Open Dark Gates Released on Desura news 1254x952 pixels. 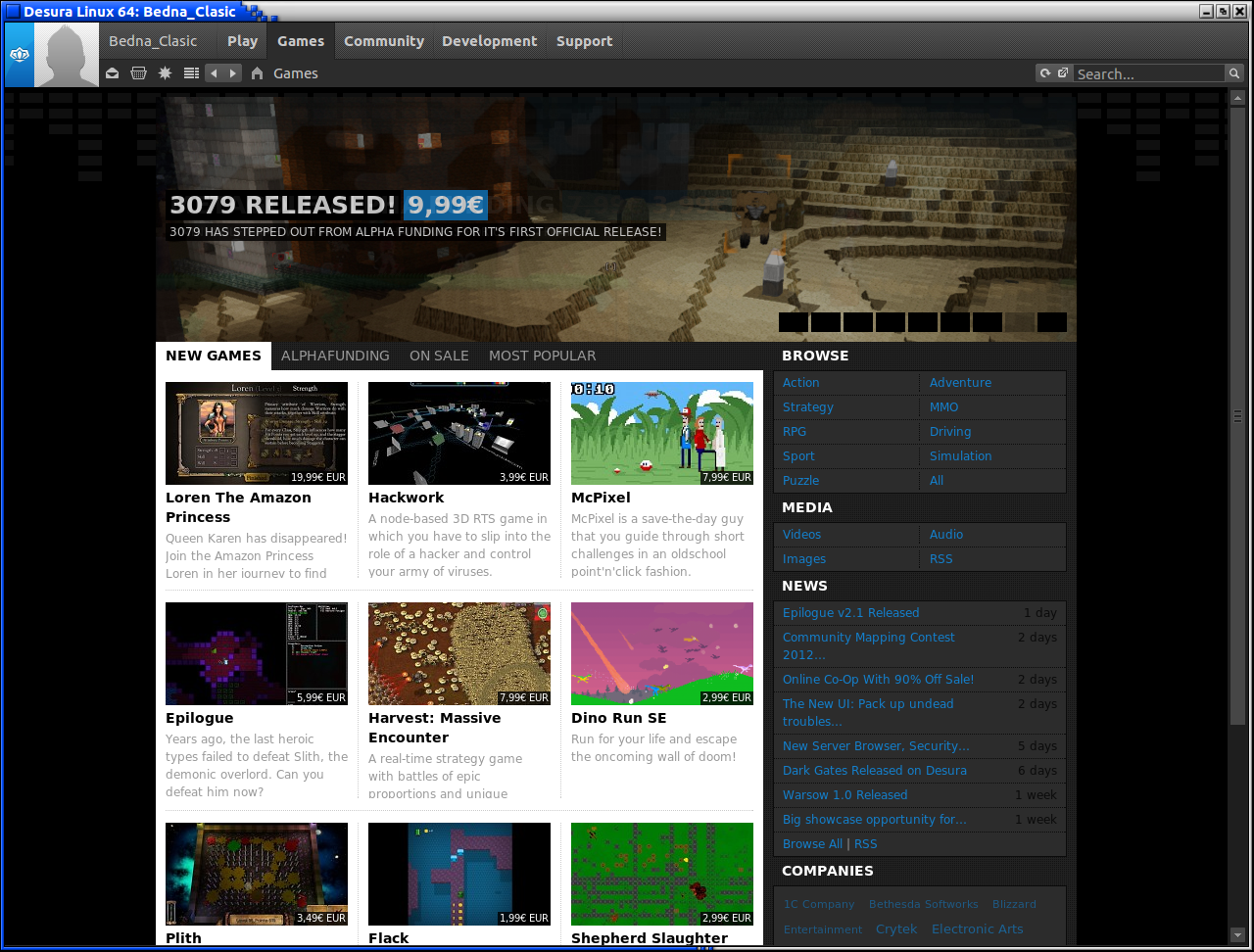[x=875, y=771]
